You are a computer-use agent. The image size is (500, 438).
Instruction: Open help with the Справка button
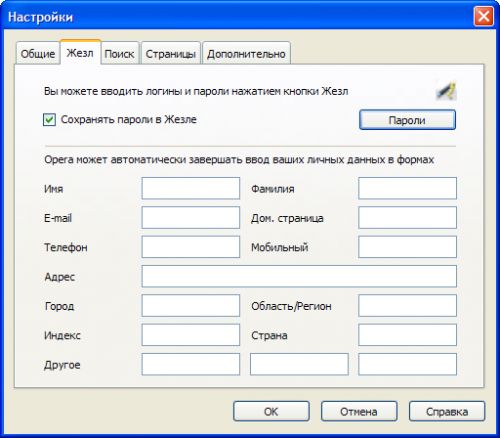point(447,411)
